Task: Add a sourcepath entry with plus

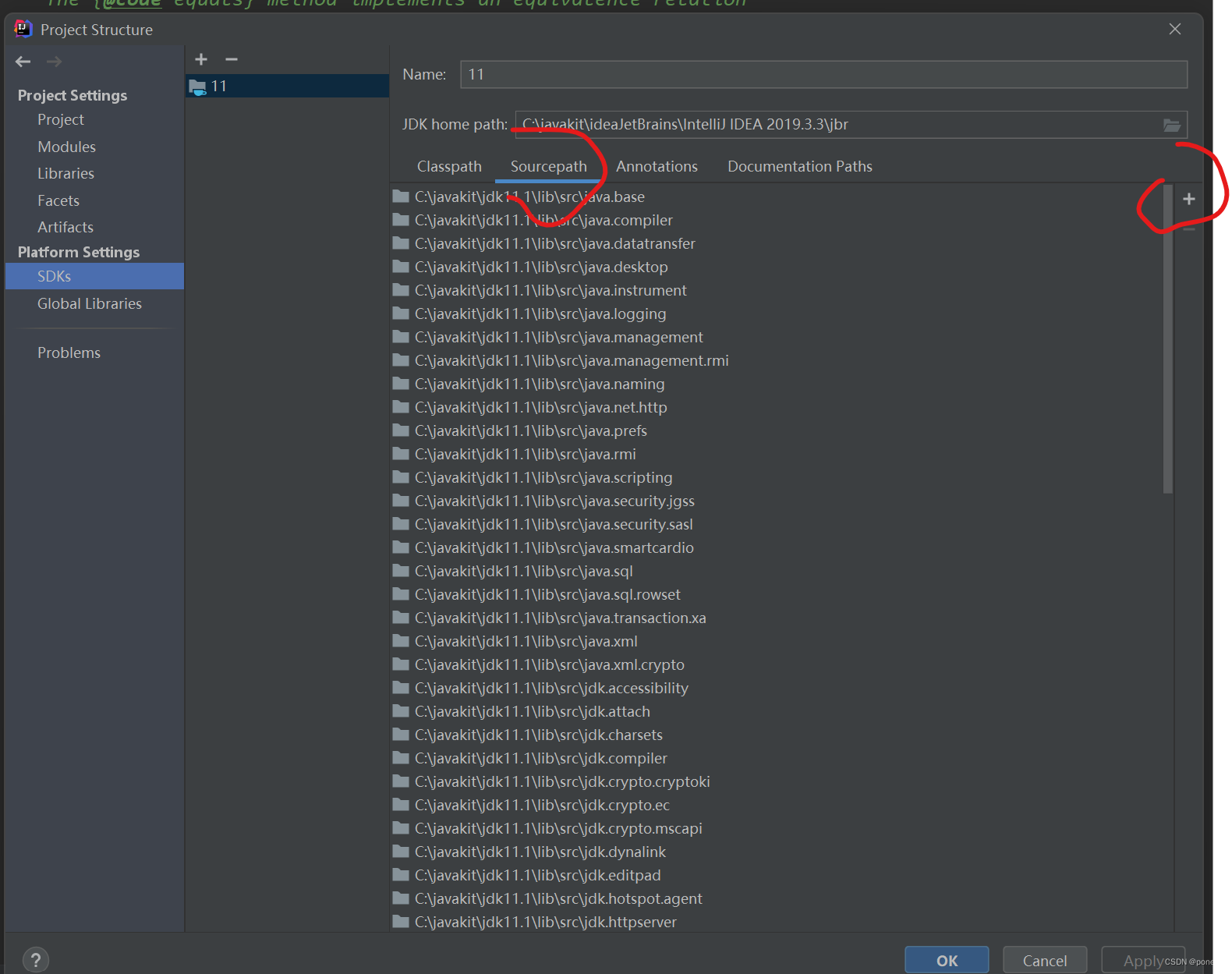Action: click(x=1189, y=199)
